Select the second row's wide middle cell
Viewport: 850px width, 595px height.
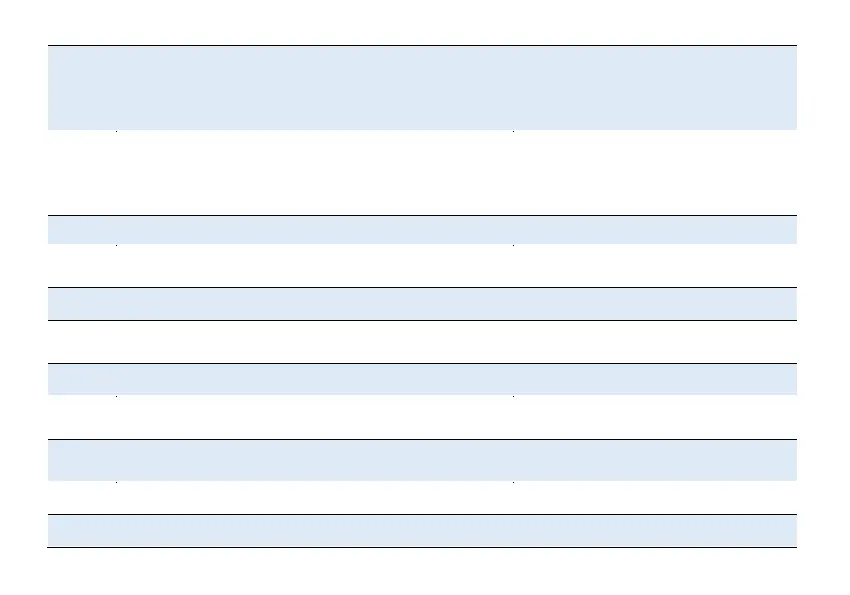click(x=315, y=172)
